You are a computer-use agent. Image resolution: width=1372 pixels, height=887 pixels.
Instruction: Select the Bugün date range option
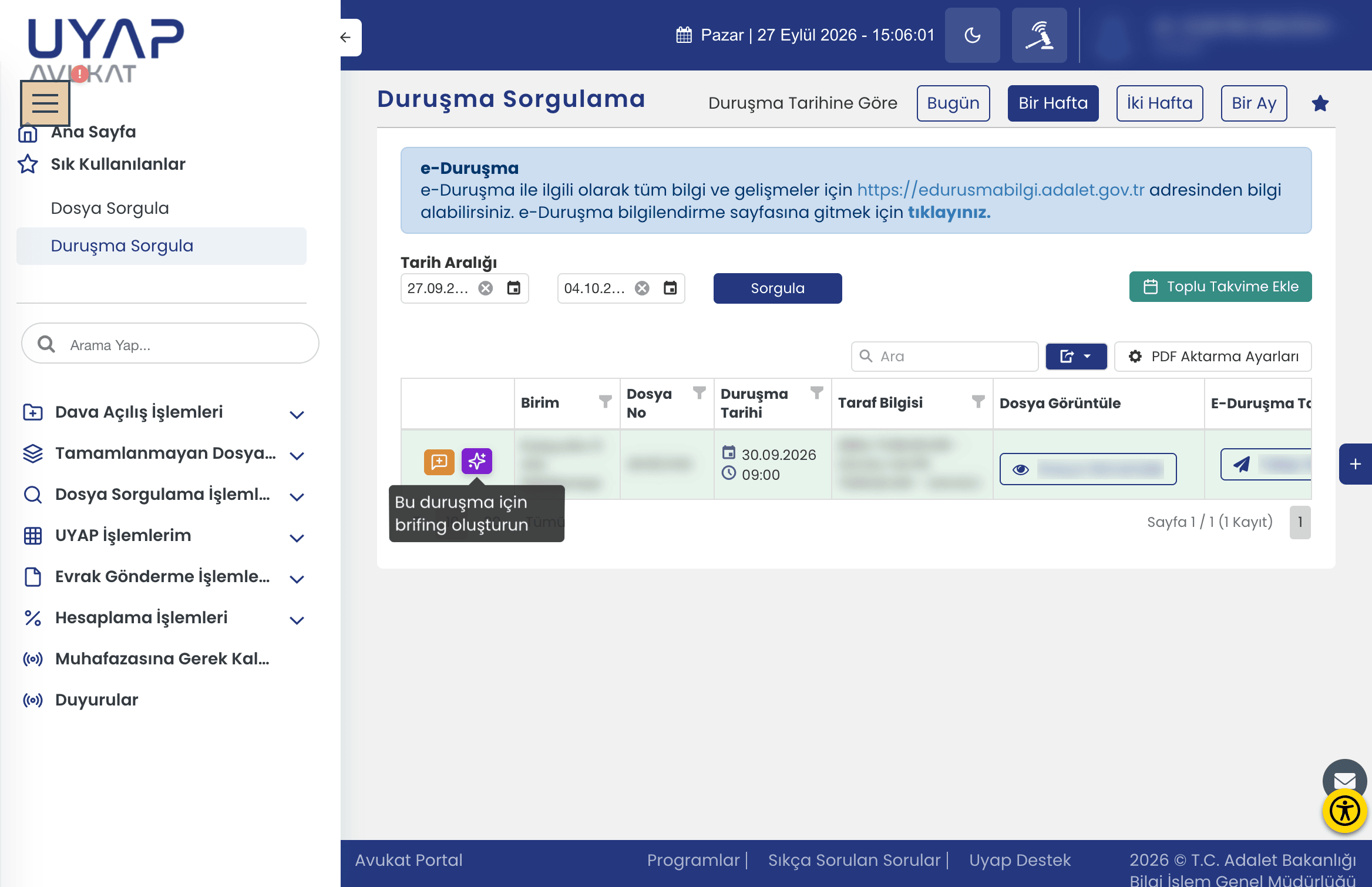click(953, 103)
